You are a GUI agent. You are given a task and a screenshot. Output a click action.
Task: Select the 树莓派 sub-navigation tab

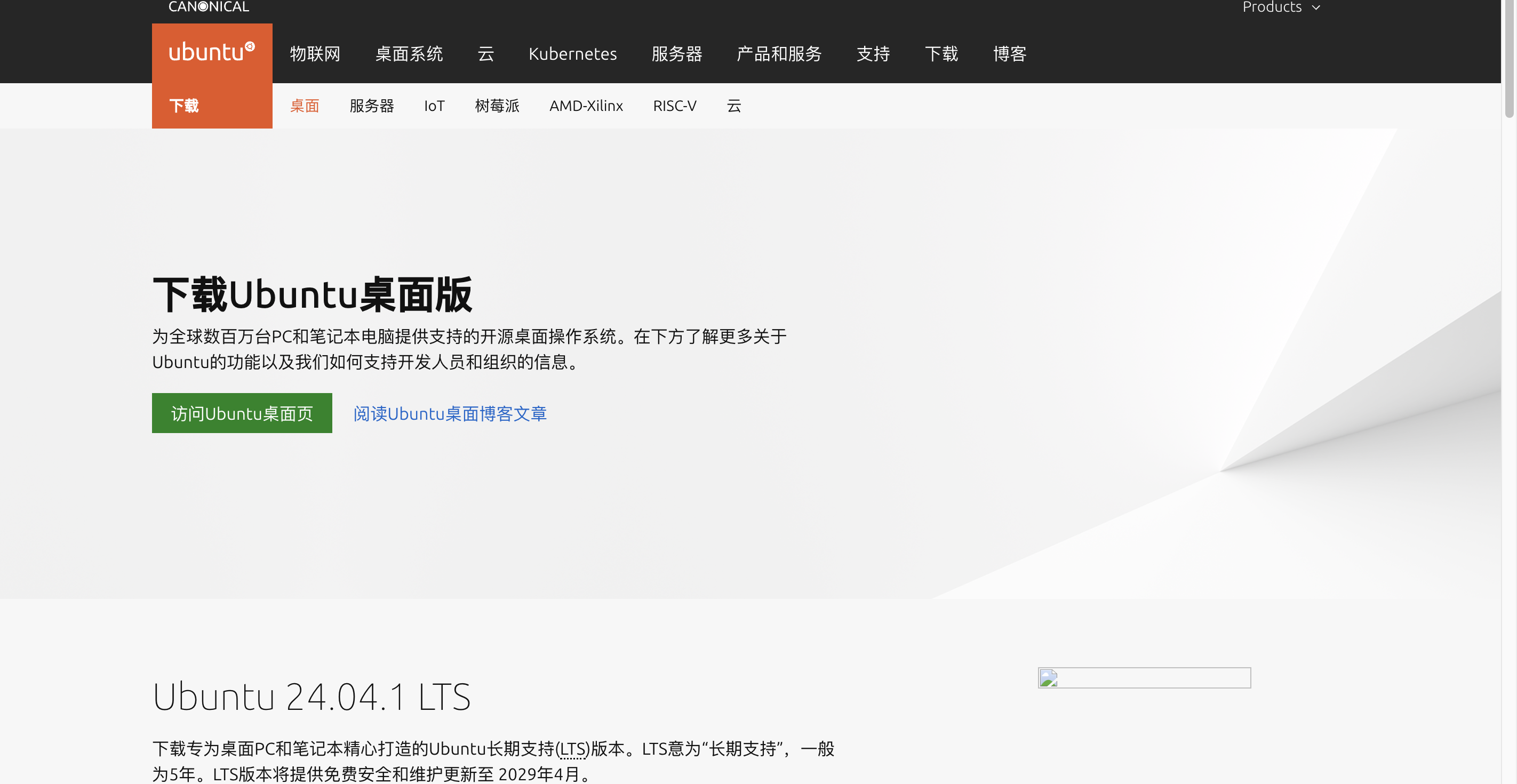tap(497, 106)
